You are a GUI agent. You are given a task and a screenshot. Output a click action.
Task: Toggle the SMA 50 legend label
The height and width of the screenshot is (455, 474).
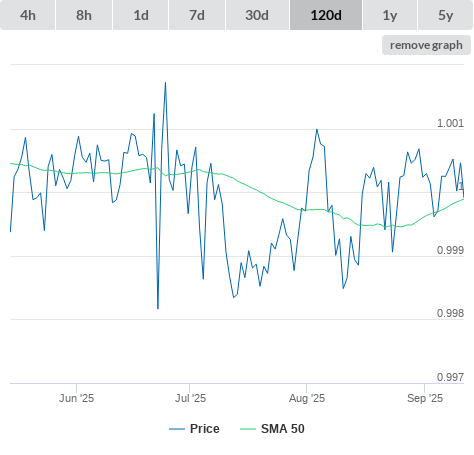283,429
